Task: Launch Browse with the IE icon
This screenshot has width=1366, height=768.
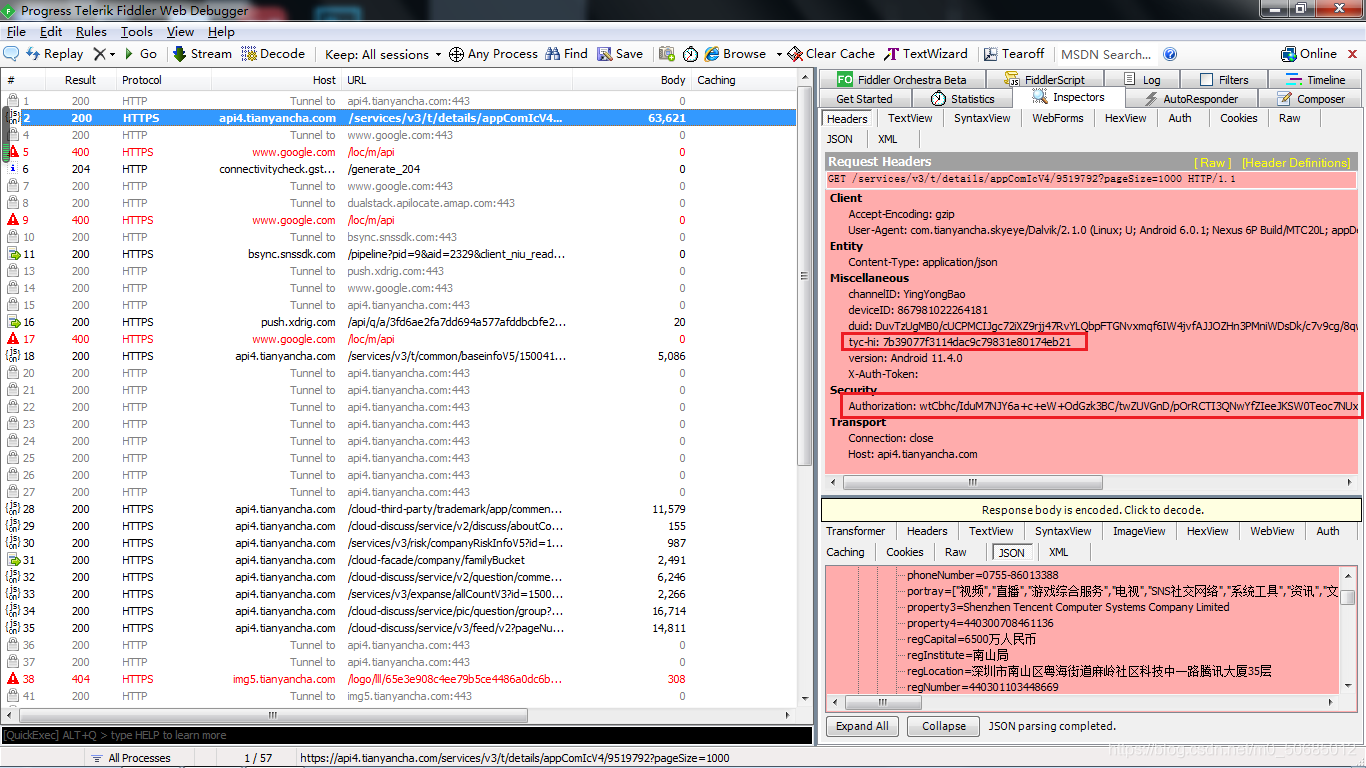Action: [x=735, y=54]
